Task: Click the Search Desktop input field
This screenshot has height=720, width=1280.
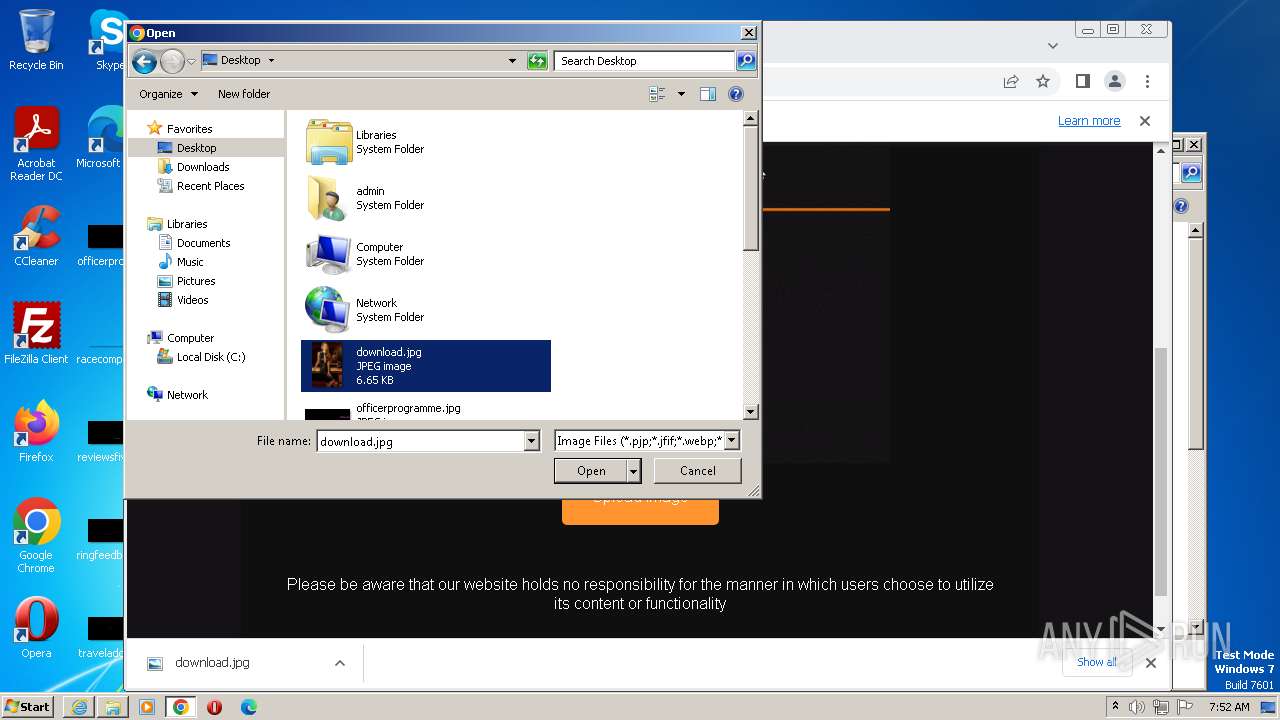Action: coord(644,61)
